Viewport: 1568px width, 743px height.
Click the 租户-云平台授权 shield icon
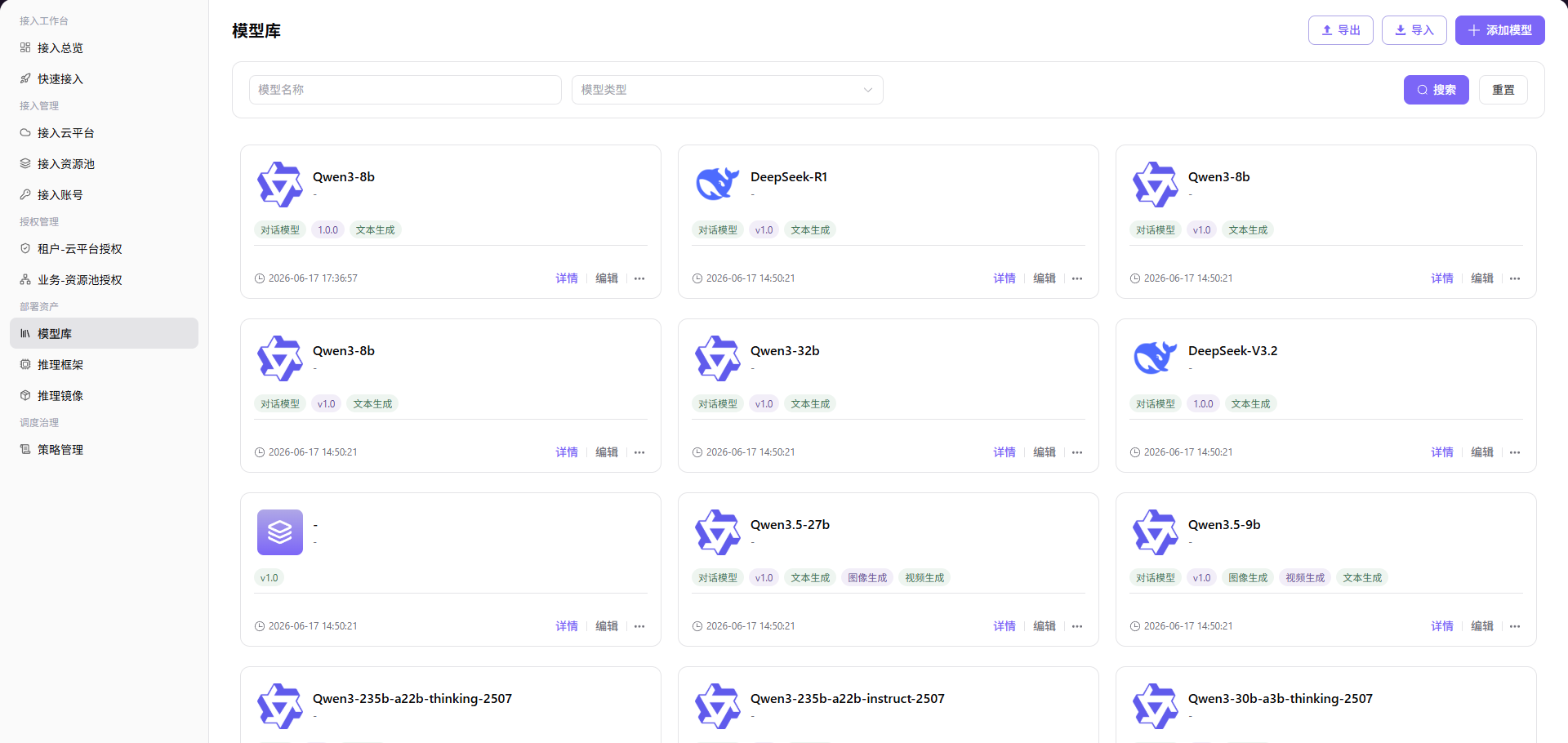coord(25,248)
